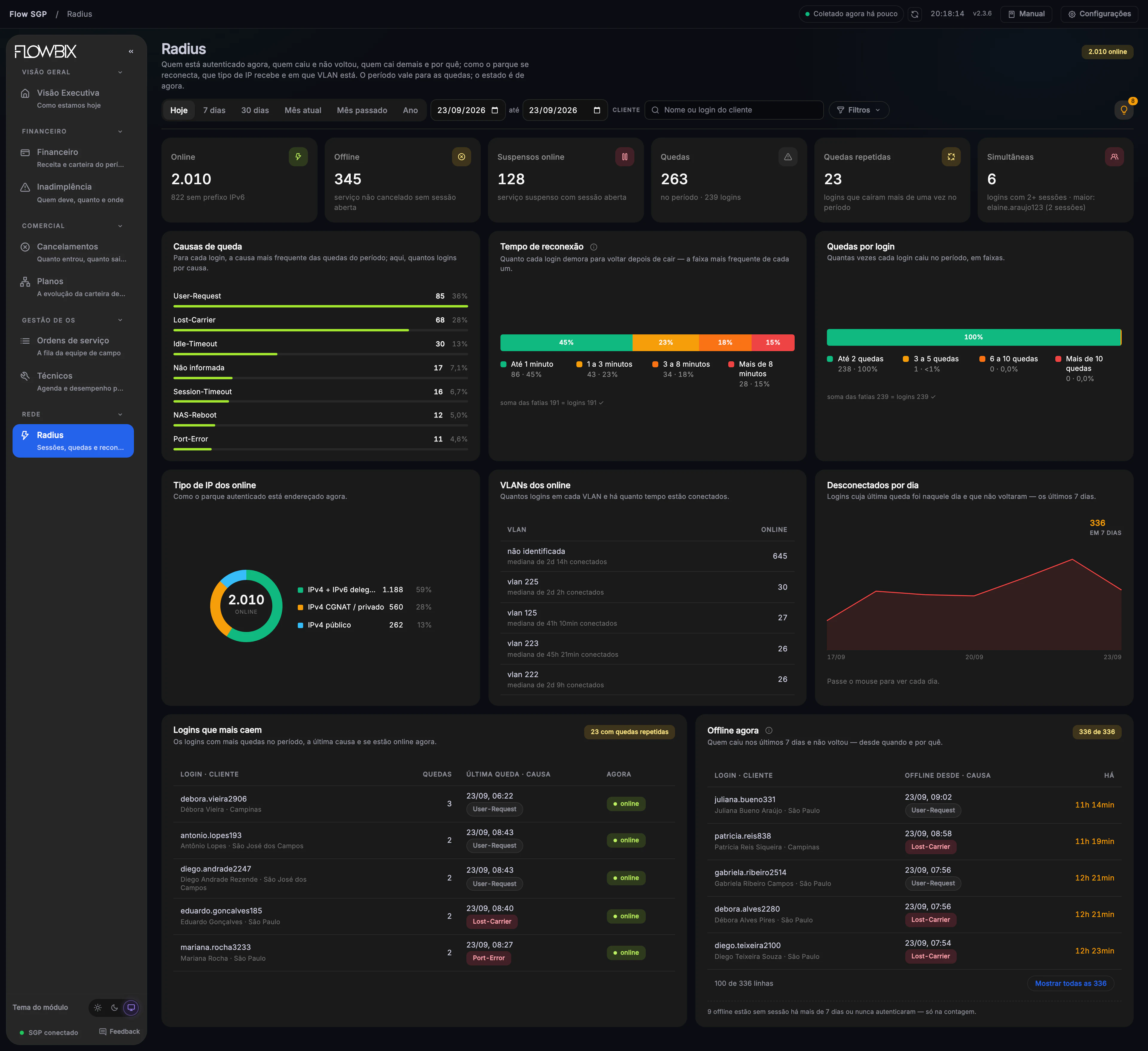Click the IPv4 público blue legend swatch
Screen dimensions: 1148x1051
pyautogui.click(x=300, y=625)
